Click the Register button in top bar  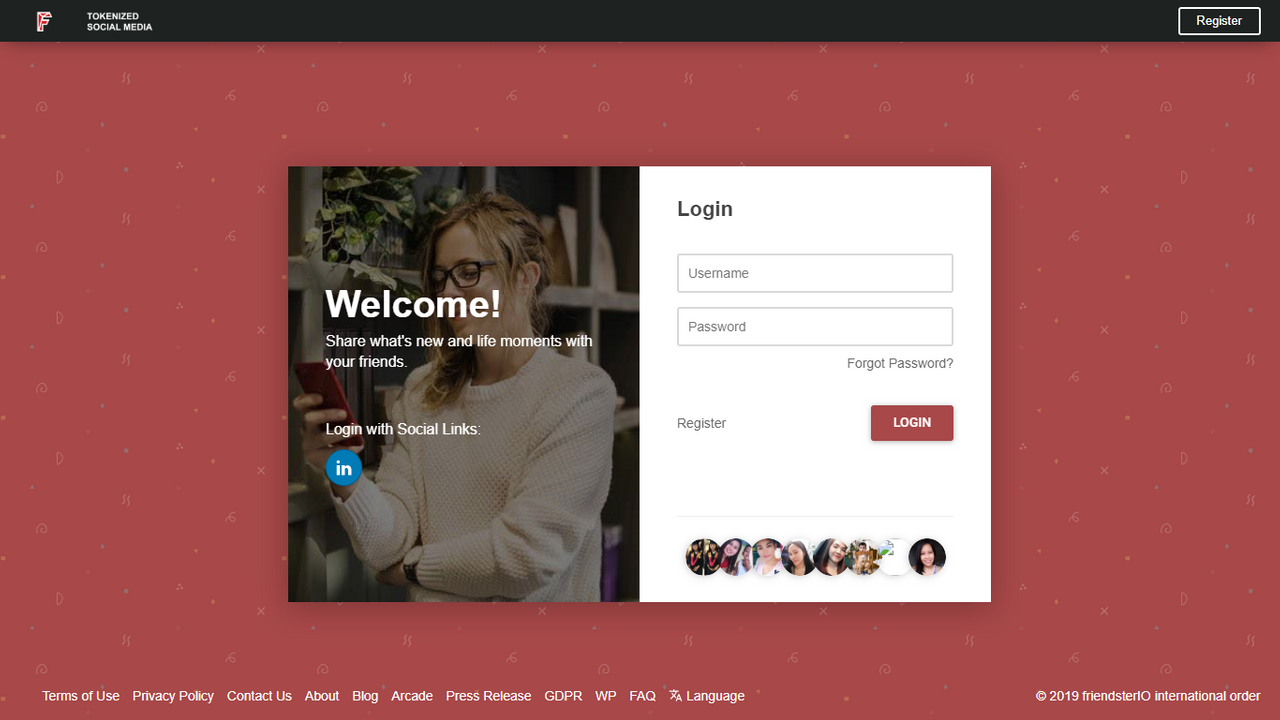coord(1219,21)
